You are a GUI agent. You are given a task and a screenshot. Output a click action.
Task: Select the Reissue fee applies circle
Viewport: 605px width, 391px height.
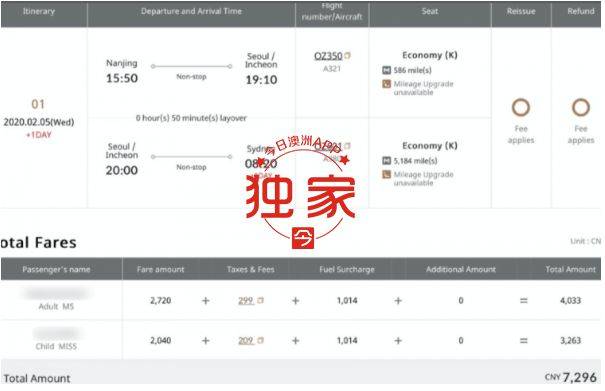click(x=521, y=107)
